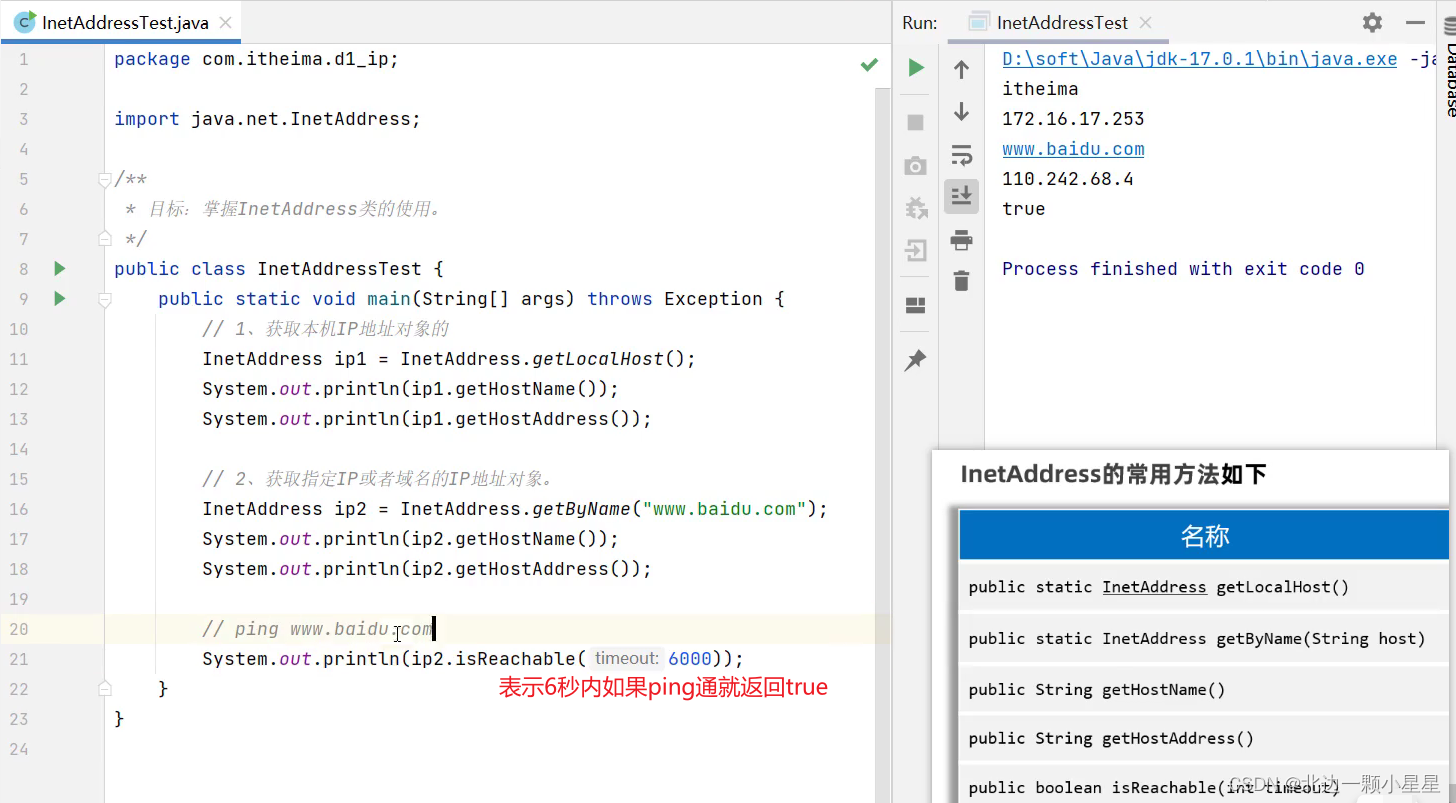Run class from gutter arrow on line 8
Screen dimensions: 1456x803
[x=60, y=269]
